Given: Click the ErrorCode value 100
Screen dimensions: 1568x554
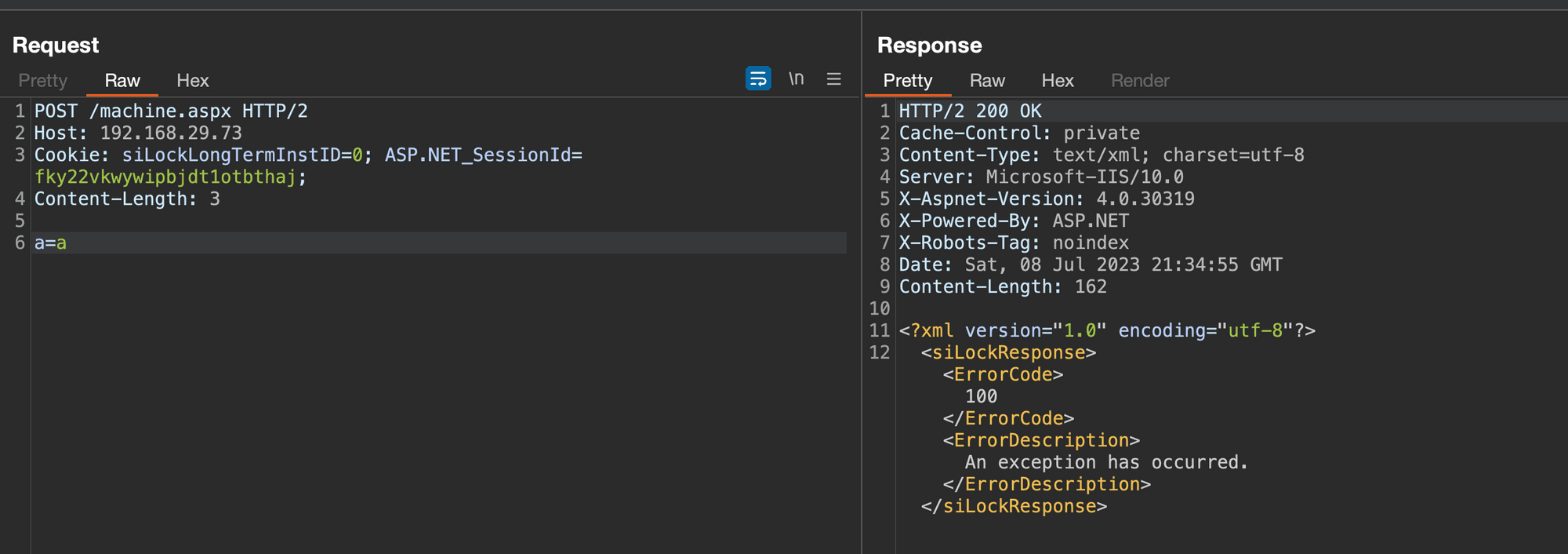Looking at the screenshot, I should pos(981,397).
